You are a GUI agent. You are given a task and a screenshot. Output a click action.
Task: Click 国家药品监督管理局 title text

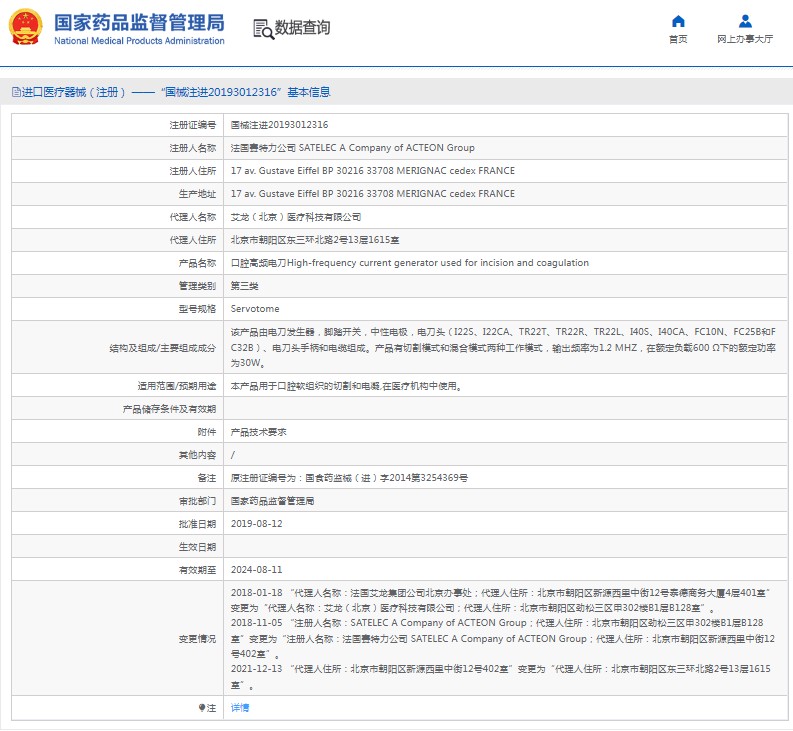coord(139,23)
